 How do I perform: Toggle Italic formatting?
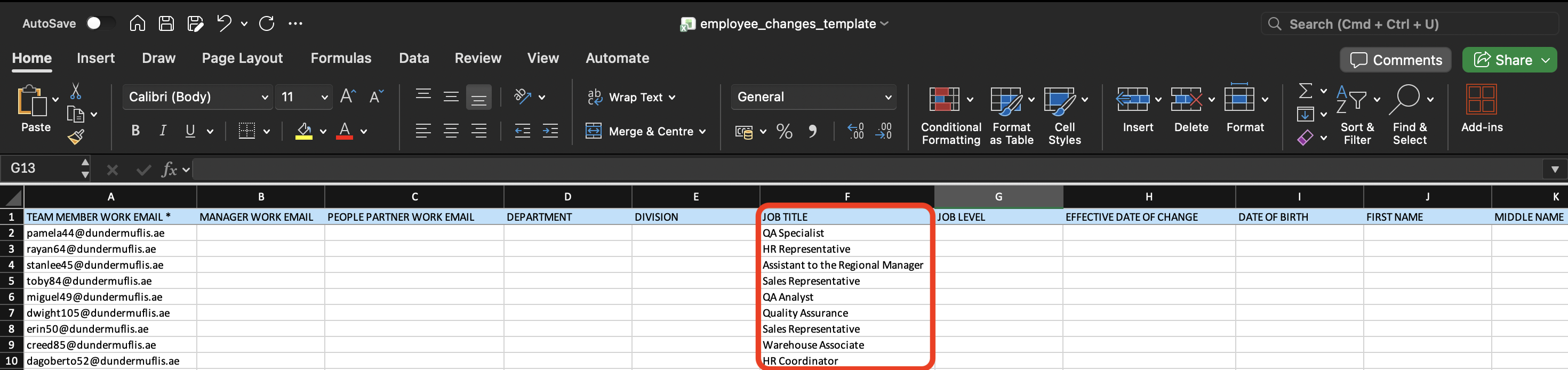(x=163, y=131)
